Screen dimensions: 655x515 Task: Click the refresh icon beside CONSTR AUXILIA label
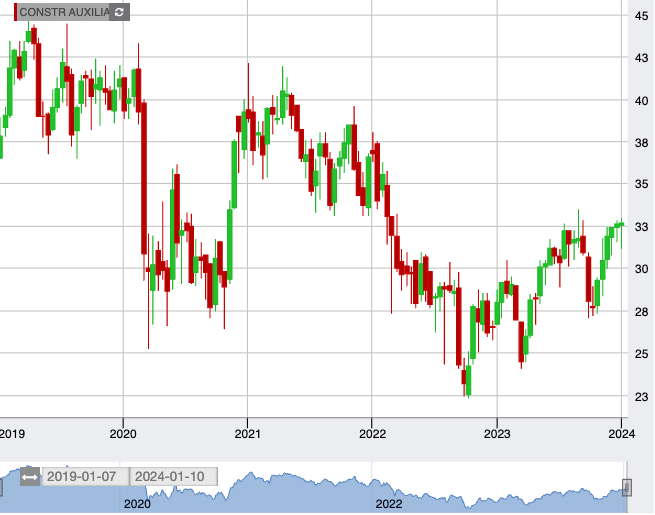(119, 12)
